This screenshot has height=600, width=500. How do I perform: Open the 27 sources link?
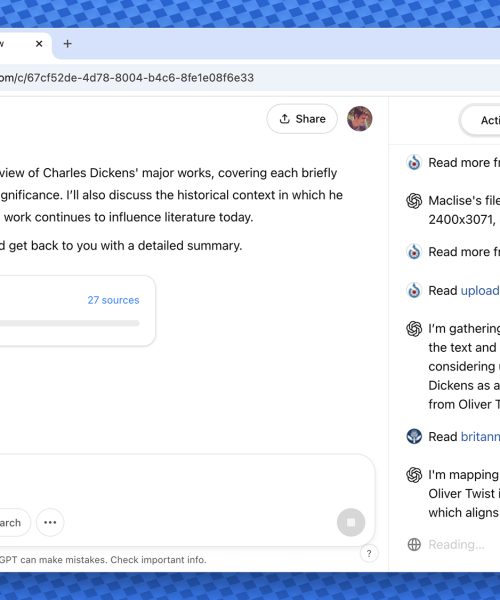pyautogui.click(x=113, y=300)
